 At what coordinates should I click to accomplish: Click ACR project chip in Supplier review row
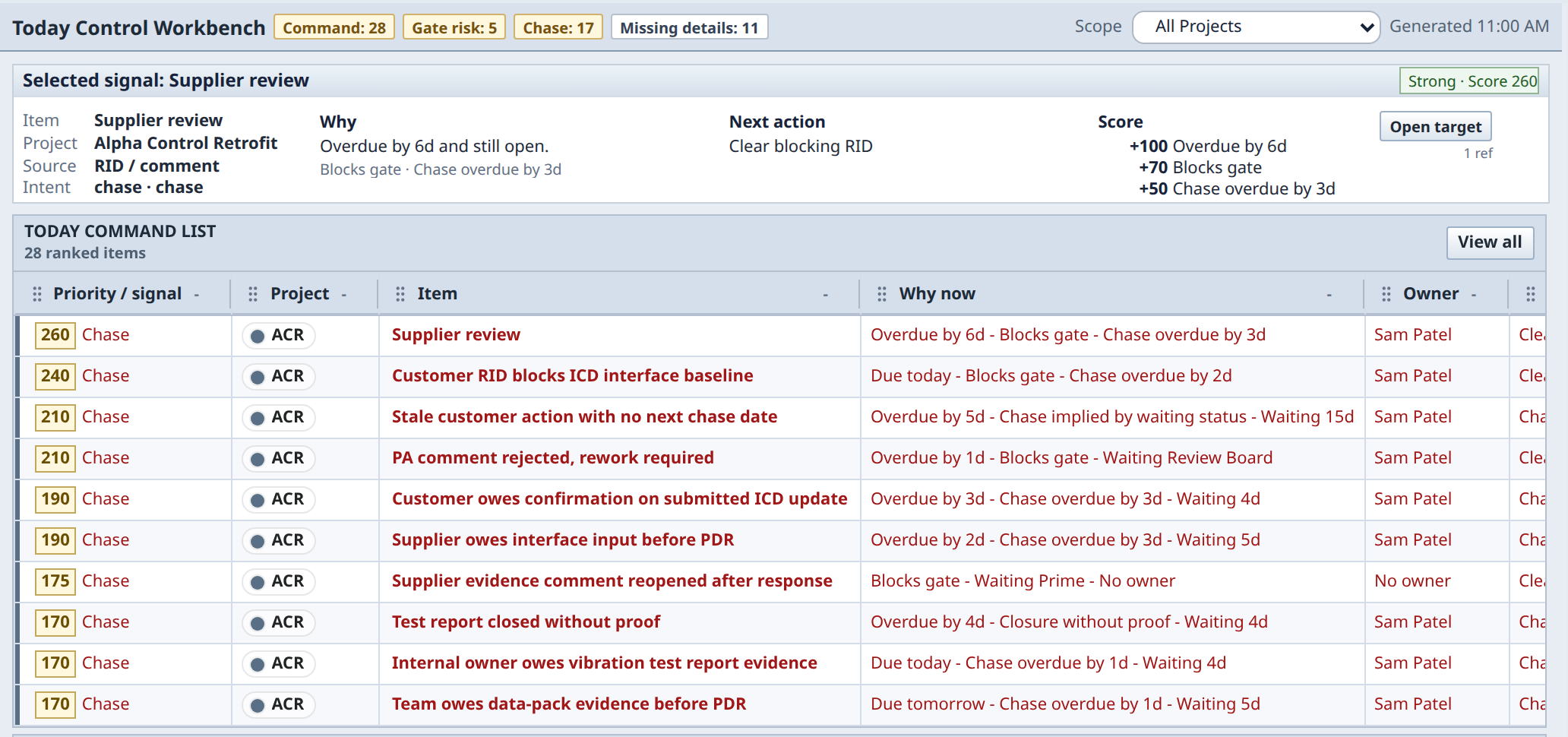[279, 335]
